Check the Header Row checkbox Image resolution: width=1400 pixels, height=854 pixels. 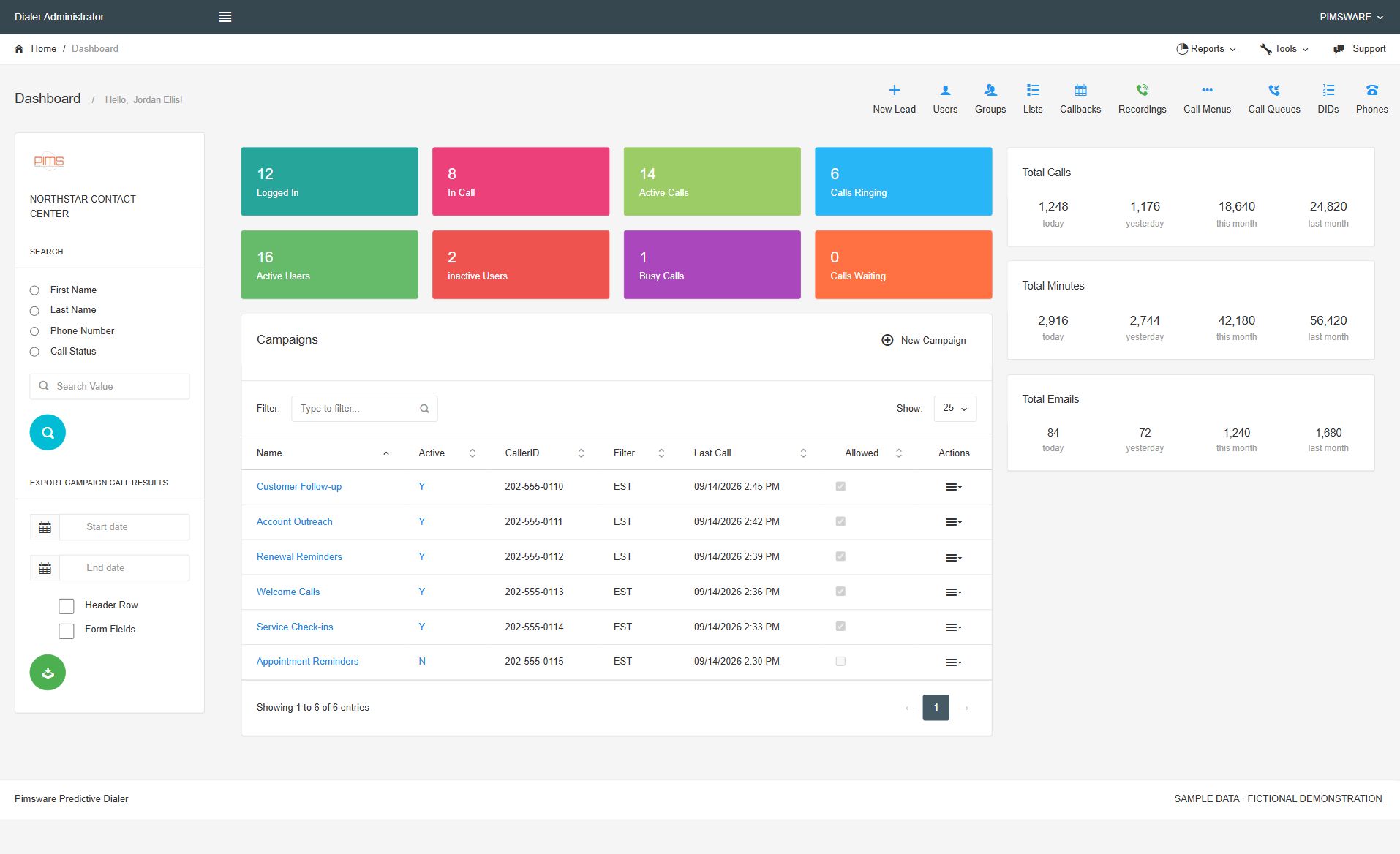(67, 606)
